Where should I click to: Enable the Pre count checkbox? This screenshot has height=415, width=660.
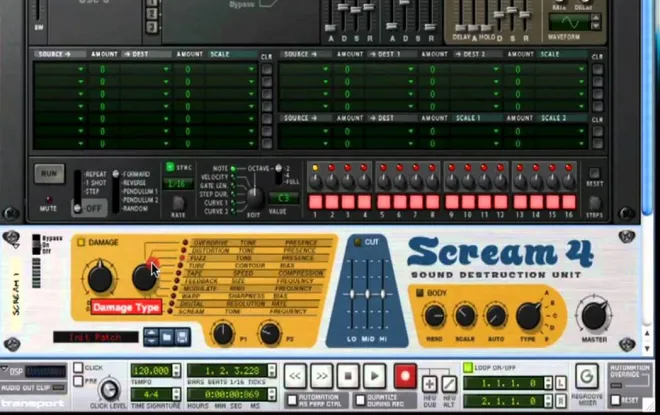[x=78, y=381]
